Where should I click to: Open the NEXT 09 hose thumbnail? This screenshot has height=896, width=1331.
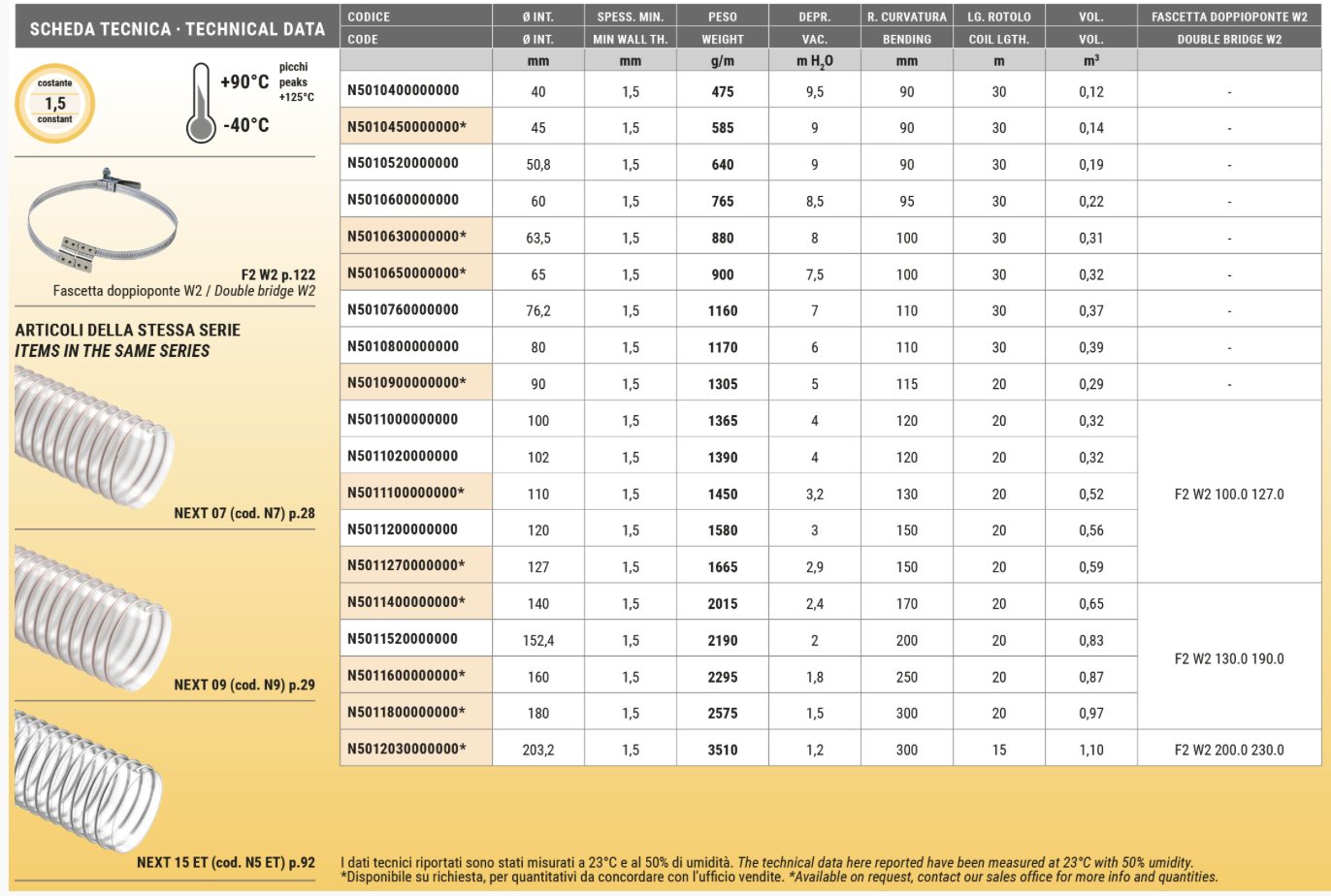click(x=92, y=607)
